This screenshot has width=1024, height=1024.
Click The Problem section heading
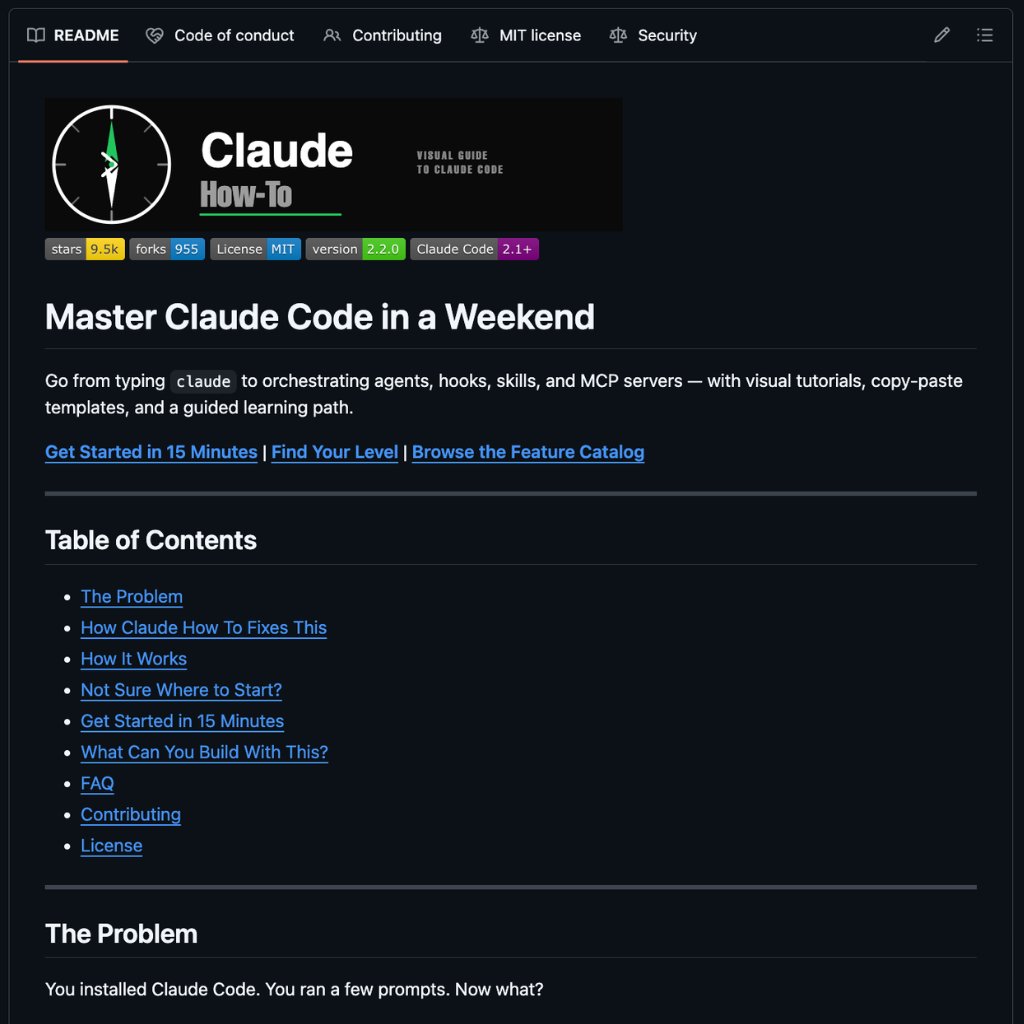point(121,934)
